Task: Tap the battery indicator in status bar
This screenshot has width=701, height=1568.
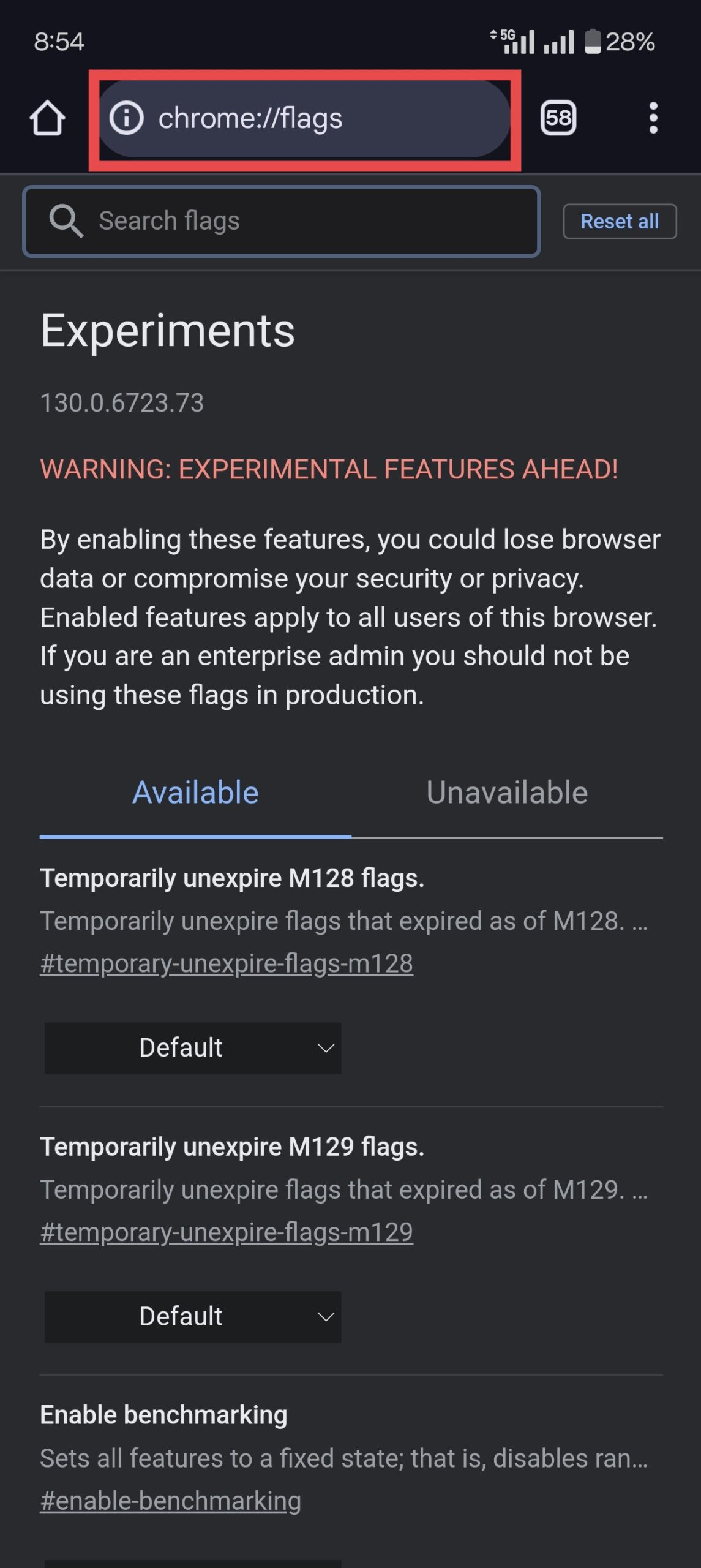Action: 592,42
